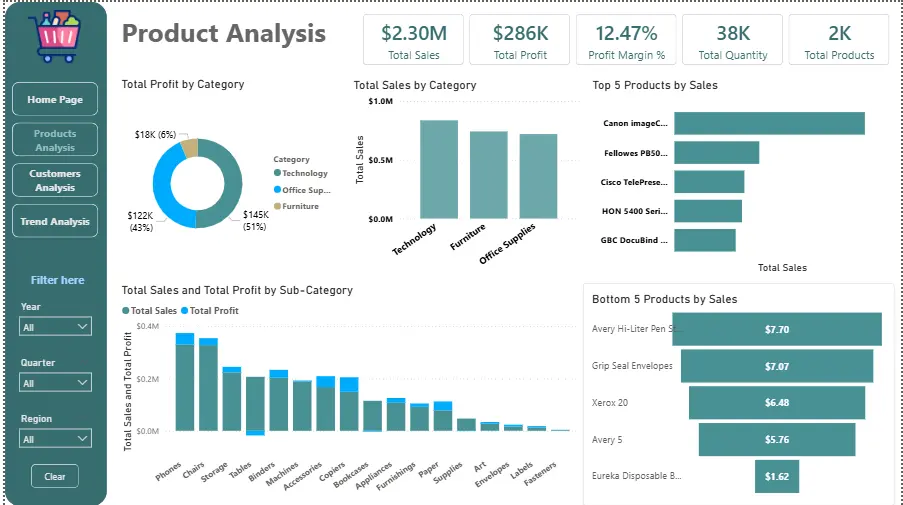Select the $2.30M Total Sales card
Image resolution: width=903 pixels, height=505 pixels.
pyautogui.click(x=413, y=40)
